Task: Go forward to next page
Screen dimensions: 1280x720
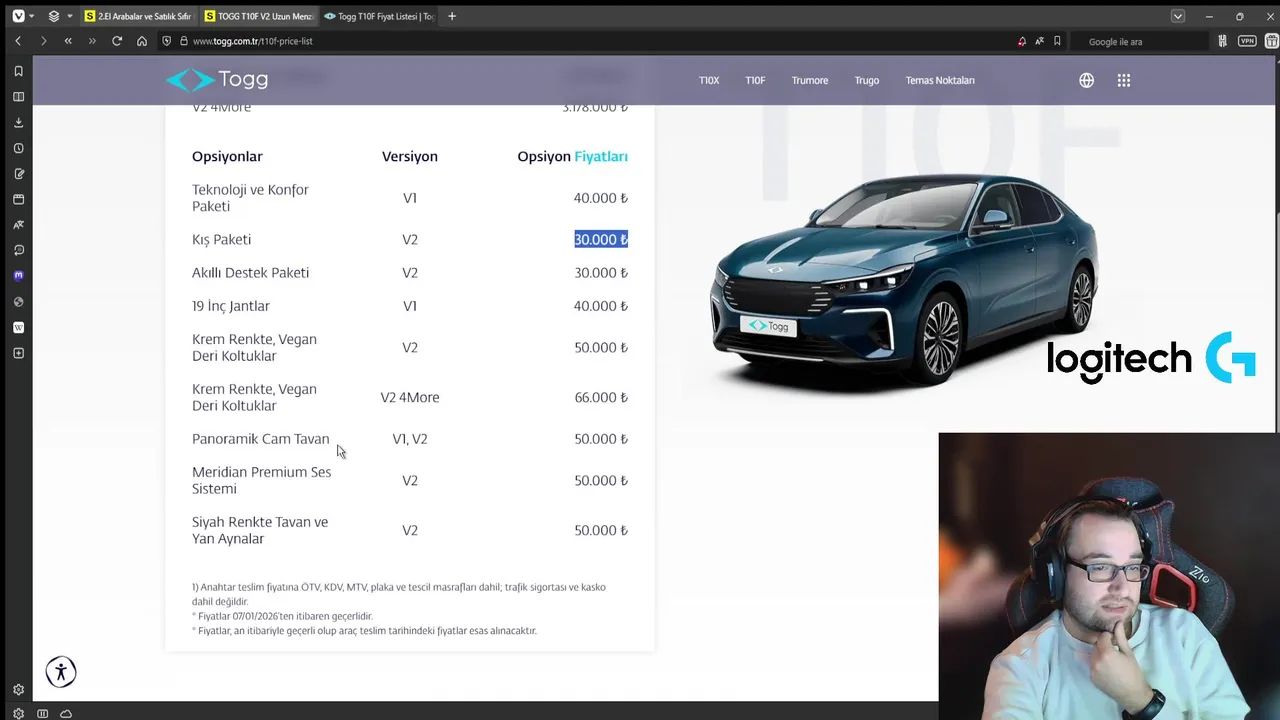Action: 43,41
